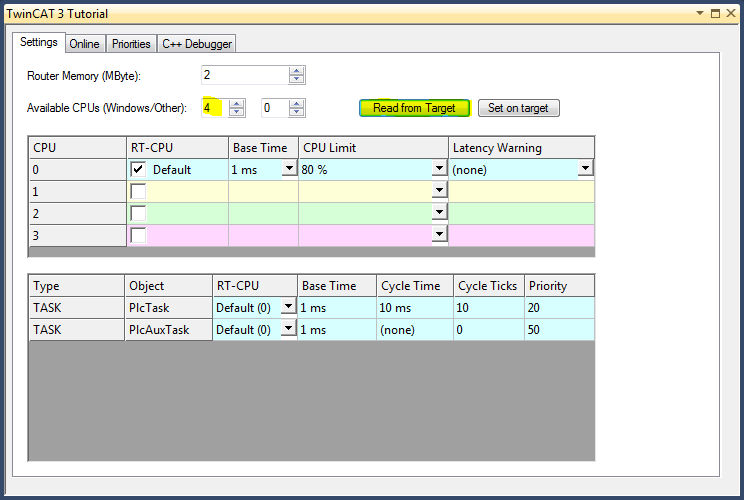This screenshot has width=744, height=500.
Task: Close the TwinCAT 3 Tutorial panel
Action: pyautogui.click(x=731, y=13)
